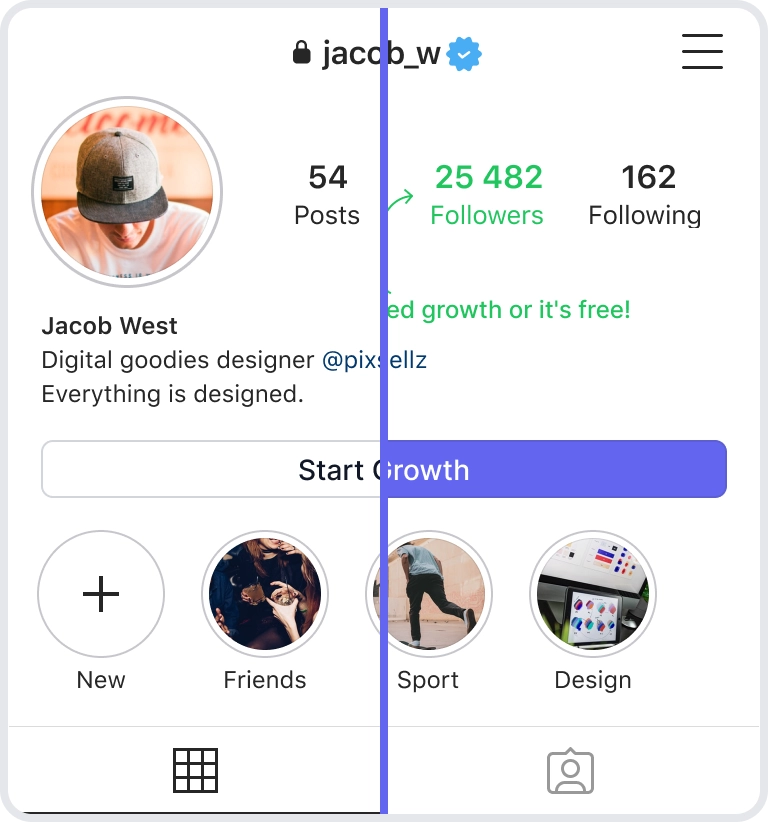Open Jacob West's profile picture

[127, 192]
